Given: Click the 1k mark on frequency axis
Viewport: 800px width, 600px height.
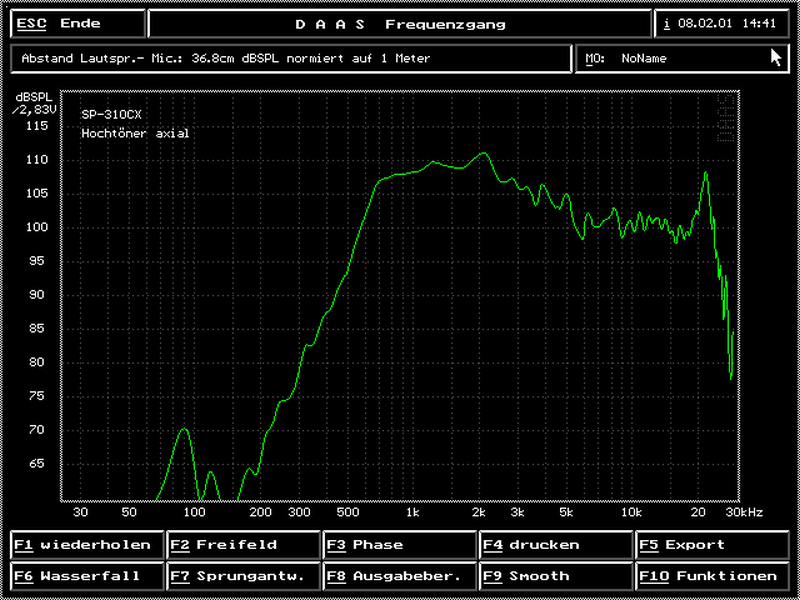Looking at the screenshot, I should [x=413, y=512].
